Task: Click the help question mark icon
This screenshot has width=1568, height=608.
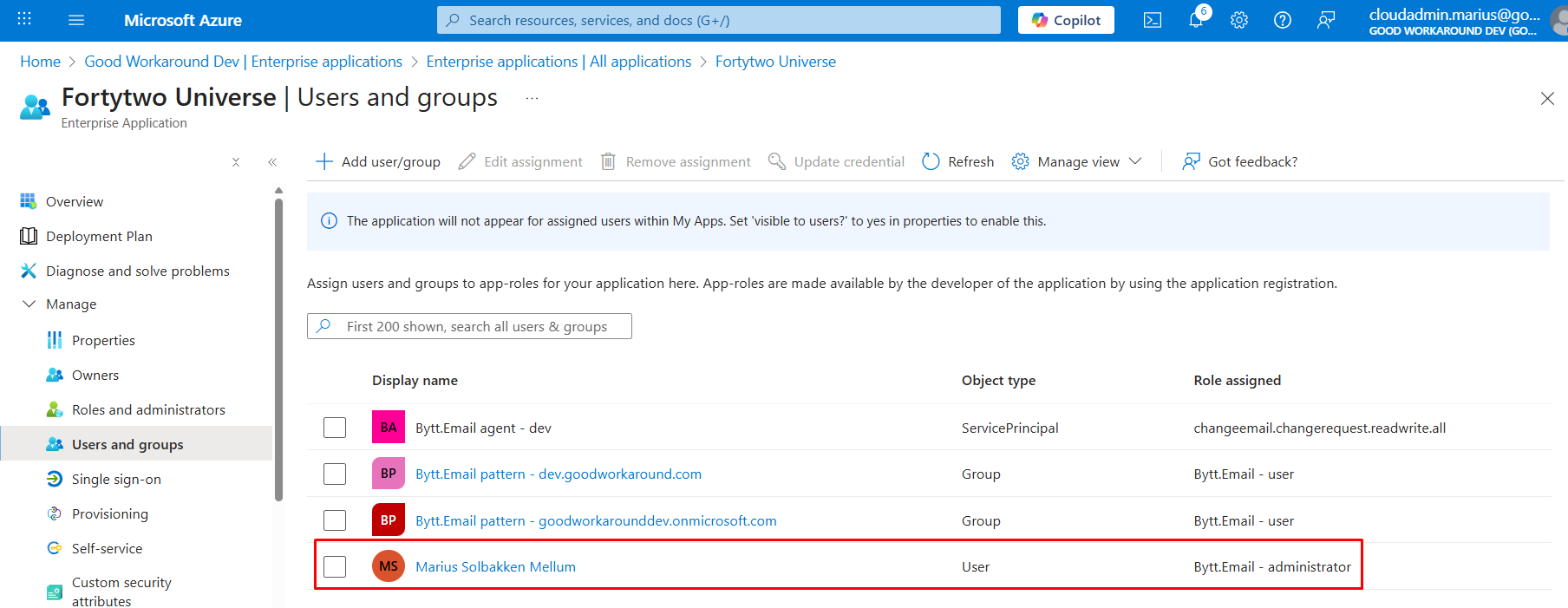Action: click(x=1283, y=20)
